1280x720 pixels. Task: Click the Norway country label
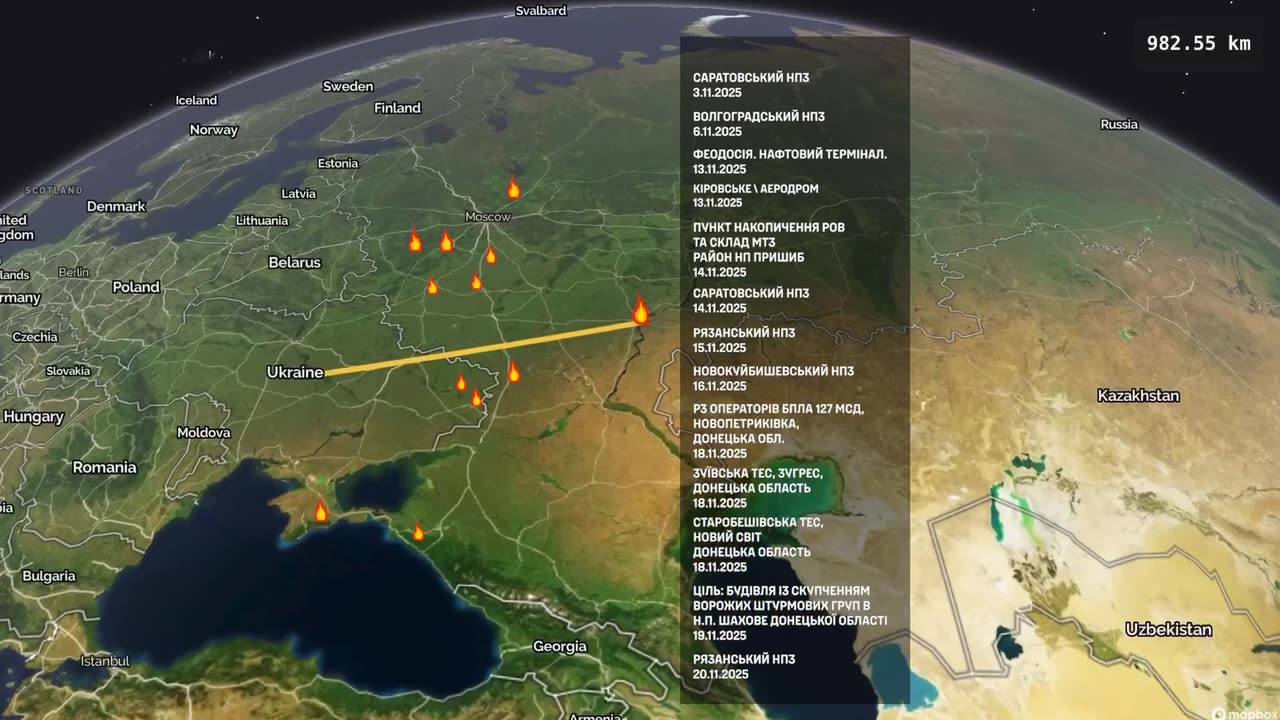(x=214, y=130)
